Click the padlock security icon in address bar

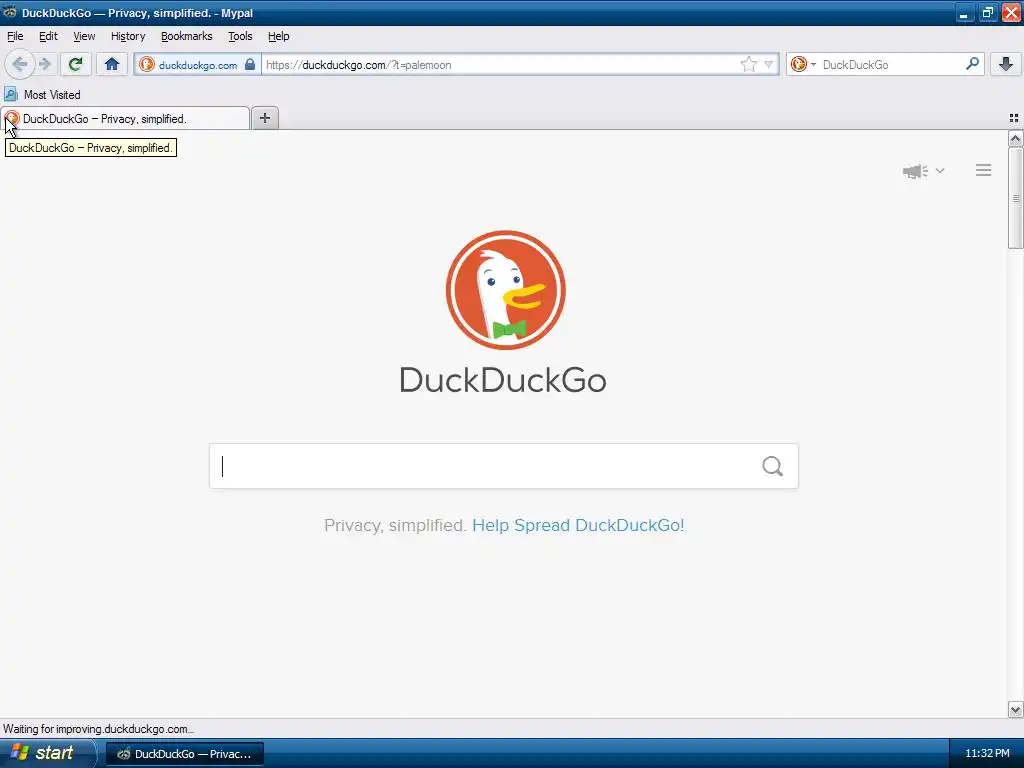[x=250, y=64]
